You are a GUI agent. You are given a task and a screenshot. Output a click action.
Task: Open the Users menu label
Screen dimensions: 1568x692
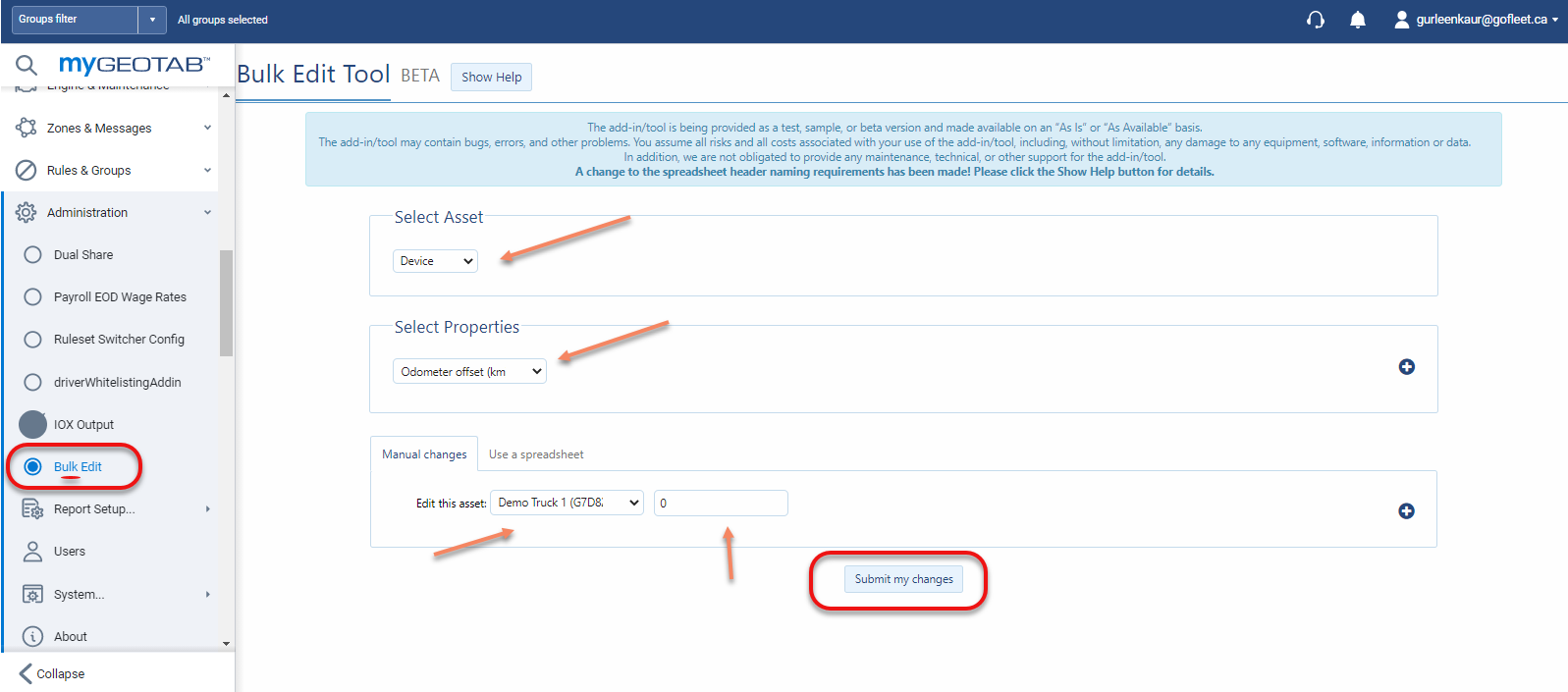point(70,551)
